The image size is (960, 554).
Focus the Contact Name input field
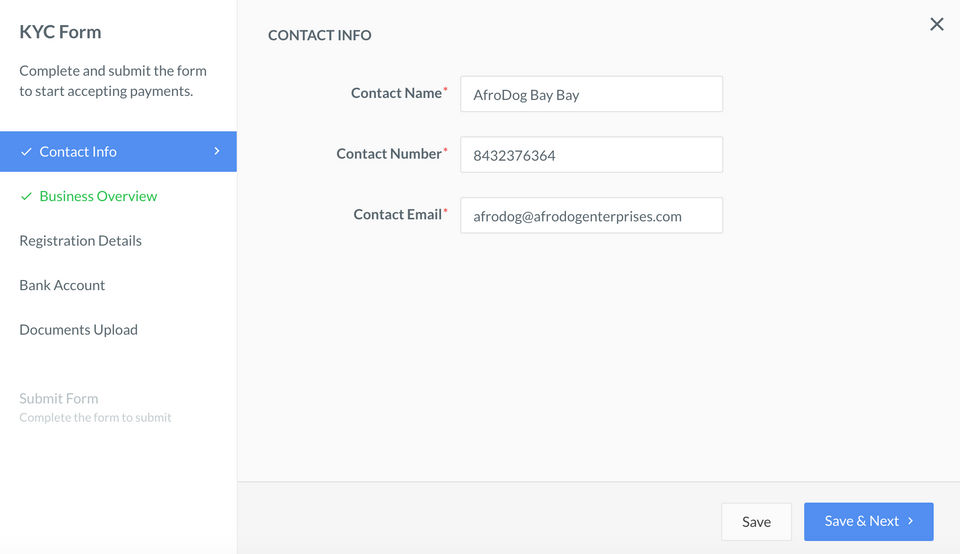[x=591, y=95]
